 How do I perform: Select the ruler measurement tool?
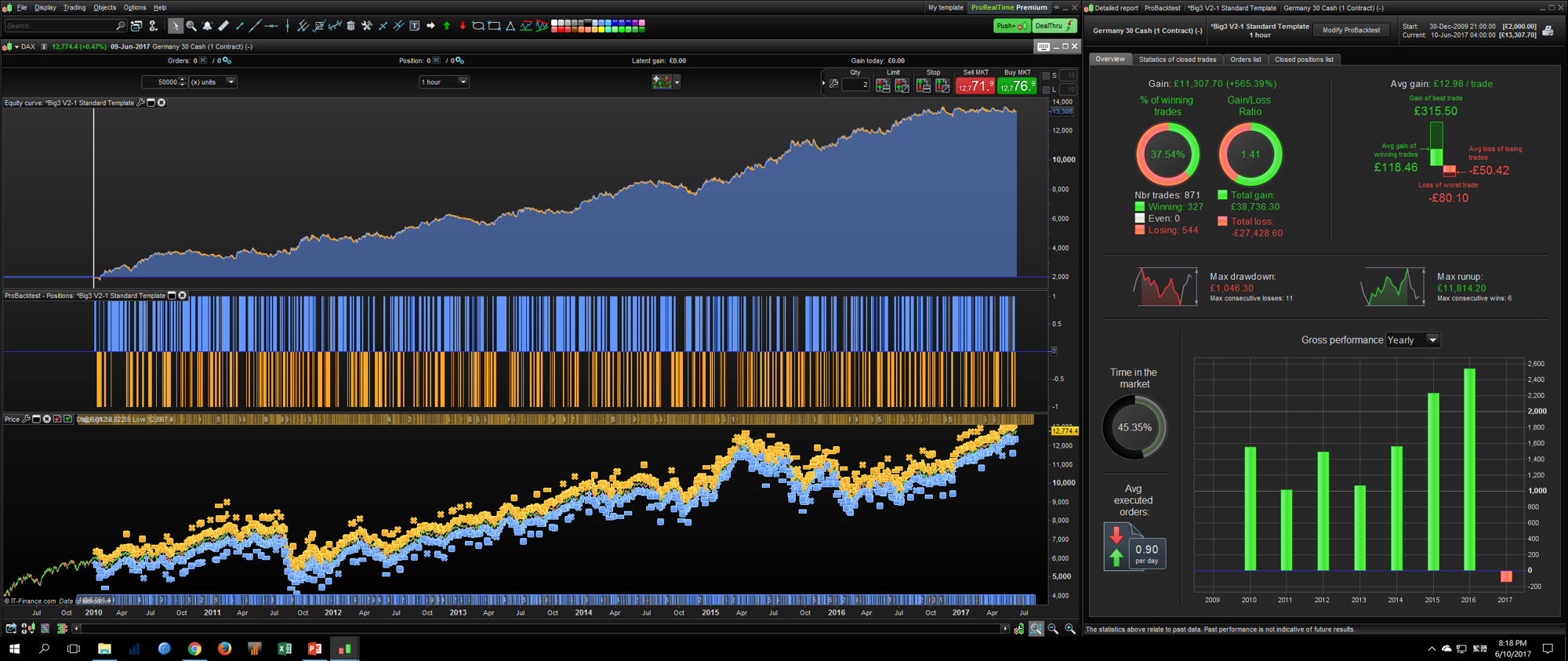tap(223, 26)
